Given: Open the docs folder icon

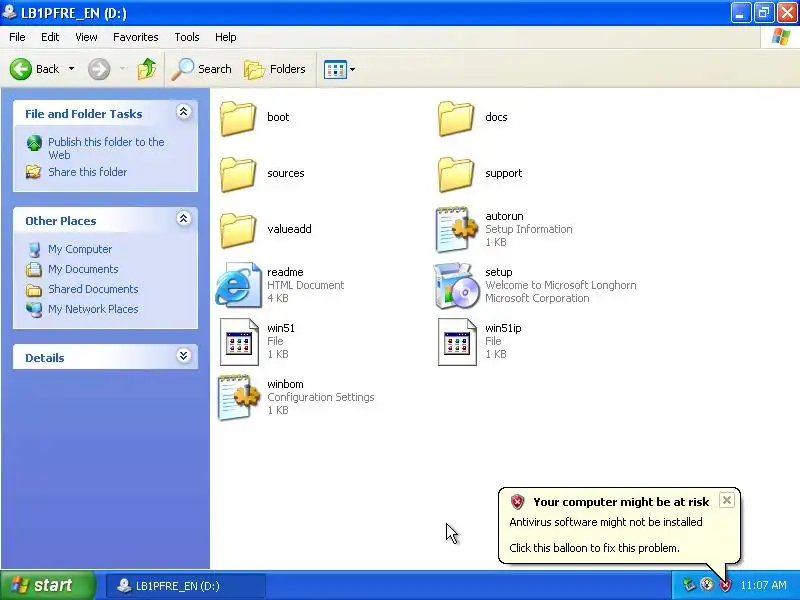Looking at the screenshot, I should click(x=456, y=118).
